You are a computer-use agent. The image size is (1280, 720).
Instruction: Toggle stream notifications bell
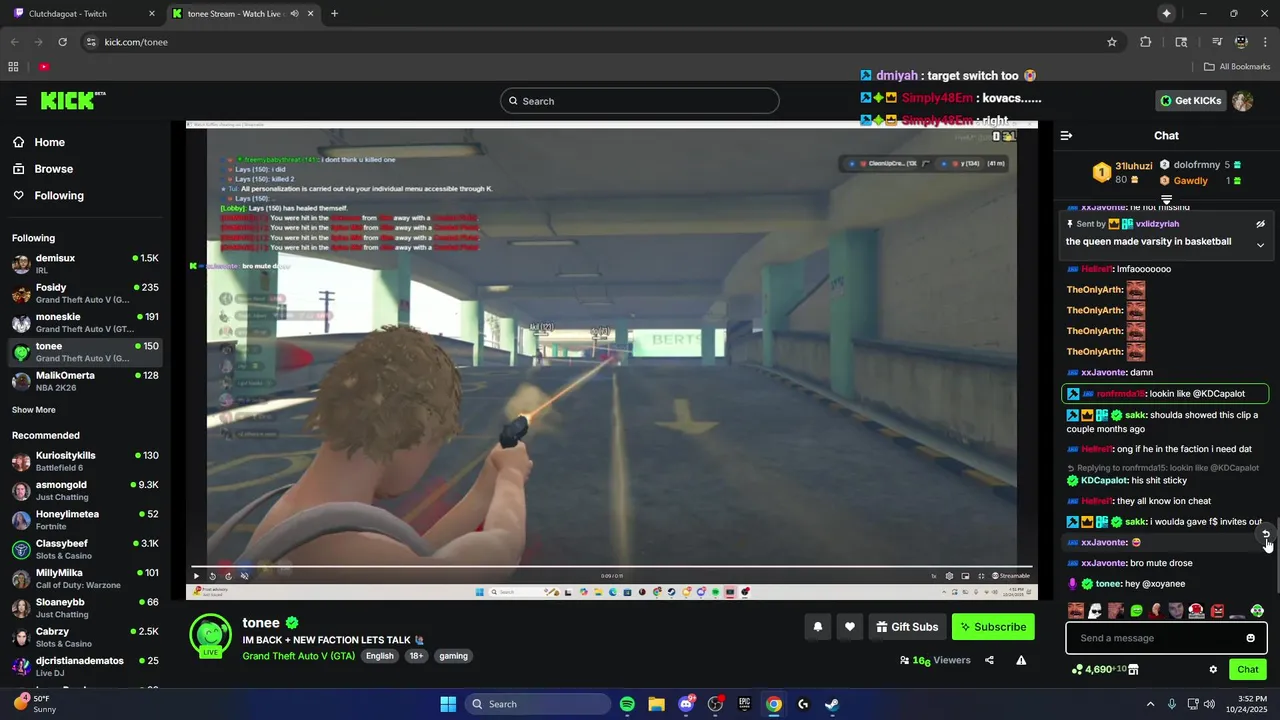818,627
